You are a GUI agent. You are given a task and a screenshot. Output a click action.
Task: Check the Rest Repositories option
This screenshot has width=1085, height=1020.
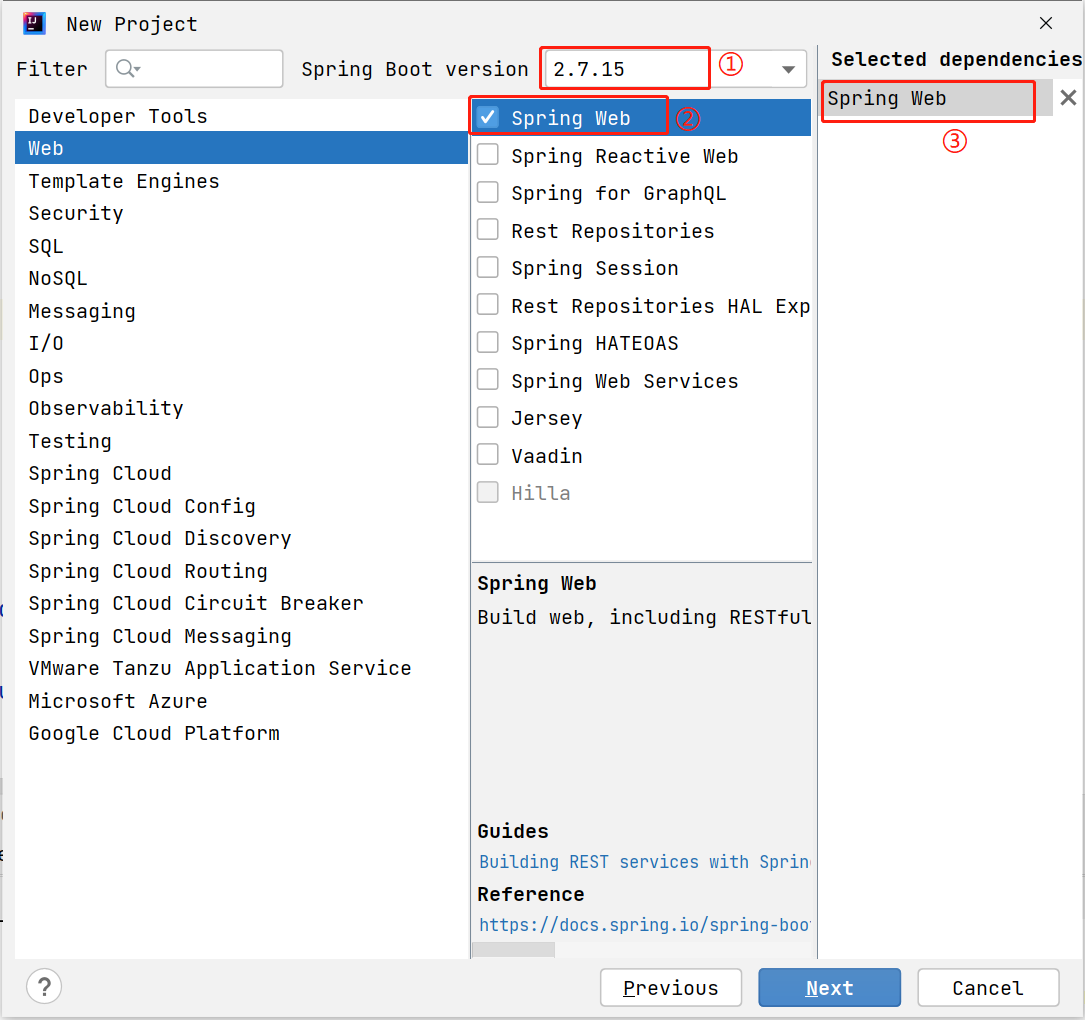click(x=488, y=229)
